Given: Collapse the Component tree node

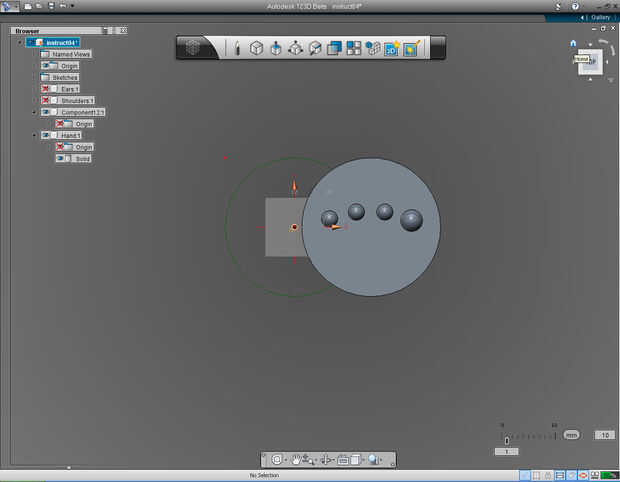Looking at the screenshot, I should click(34, 112).
